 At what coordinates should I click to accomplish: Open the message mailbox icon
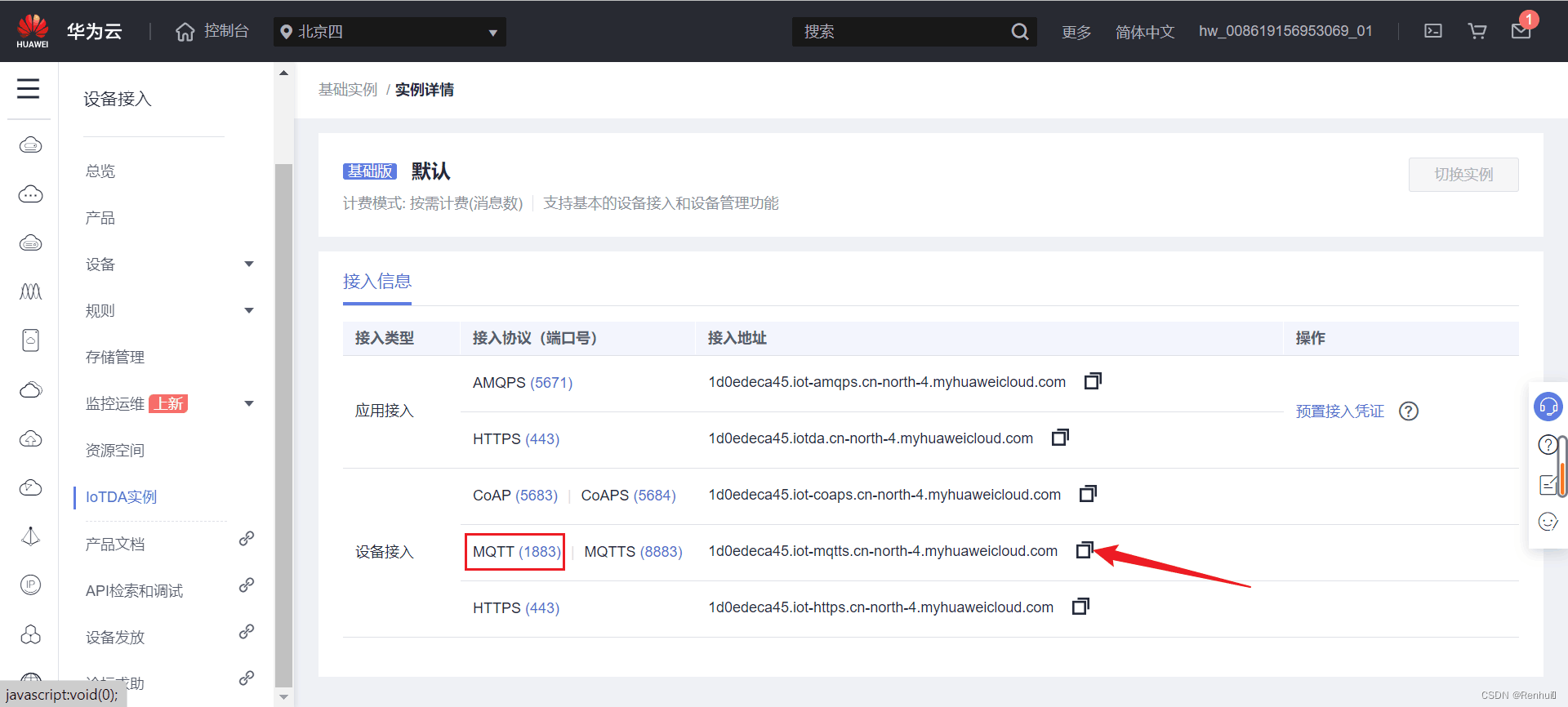pyautogui.click(x=1521, y=31)
